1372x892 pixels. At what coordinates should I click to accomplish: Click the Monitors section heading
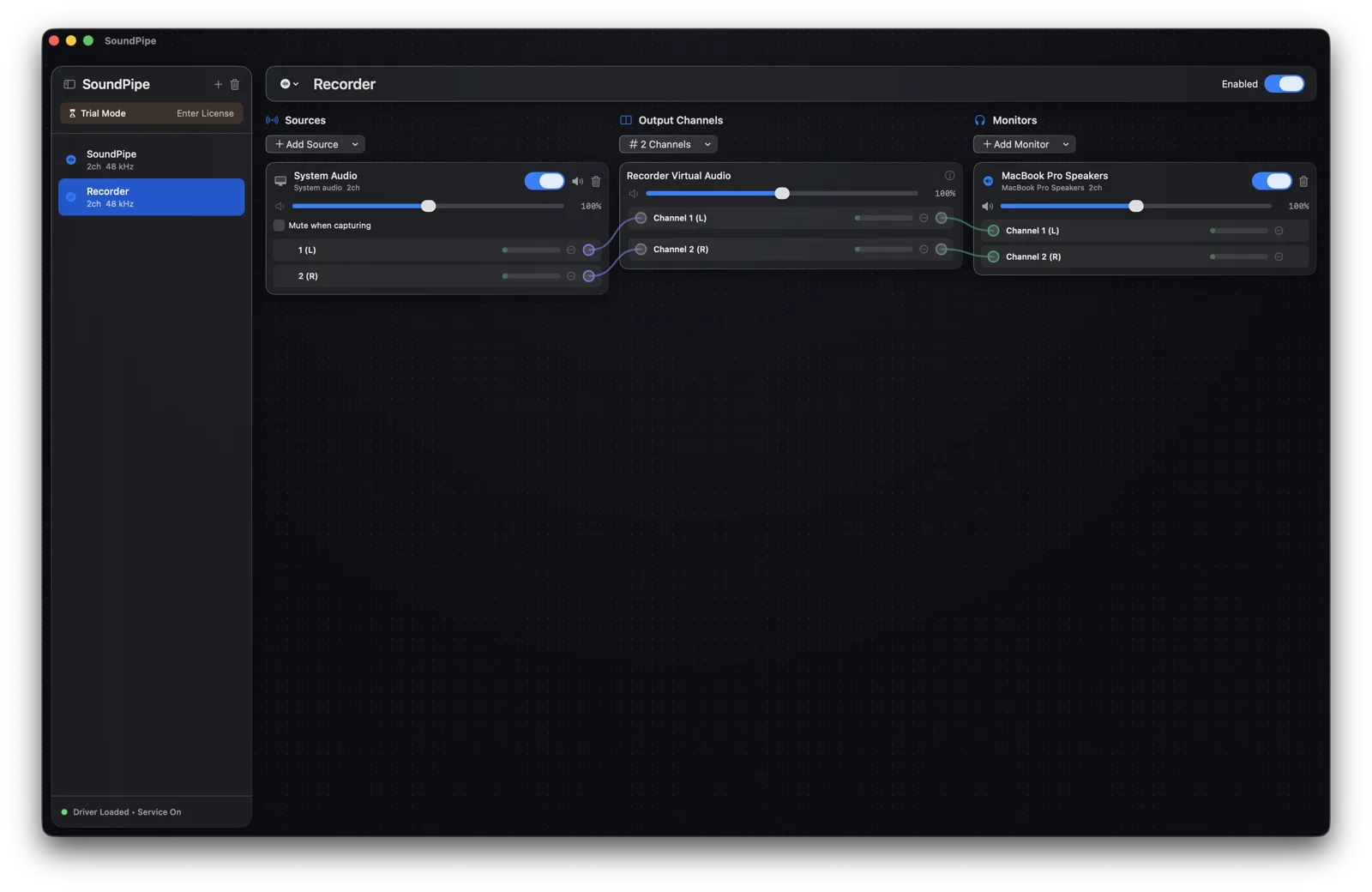click(1014, 120)
